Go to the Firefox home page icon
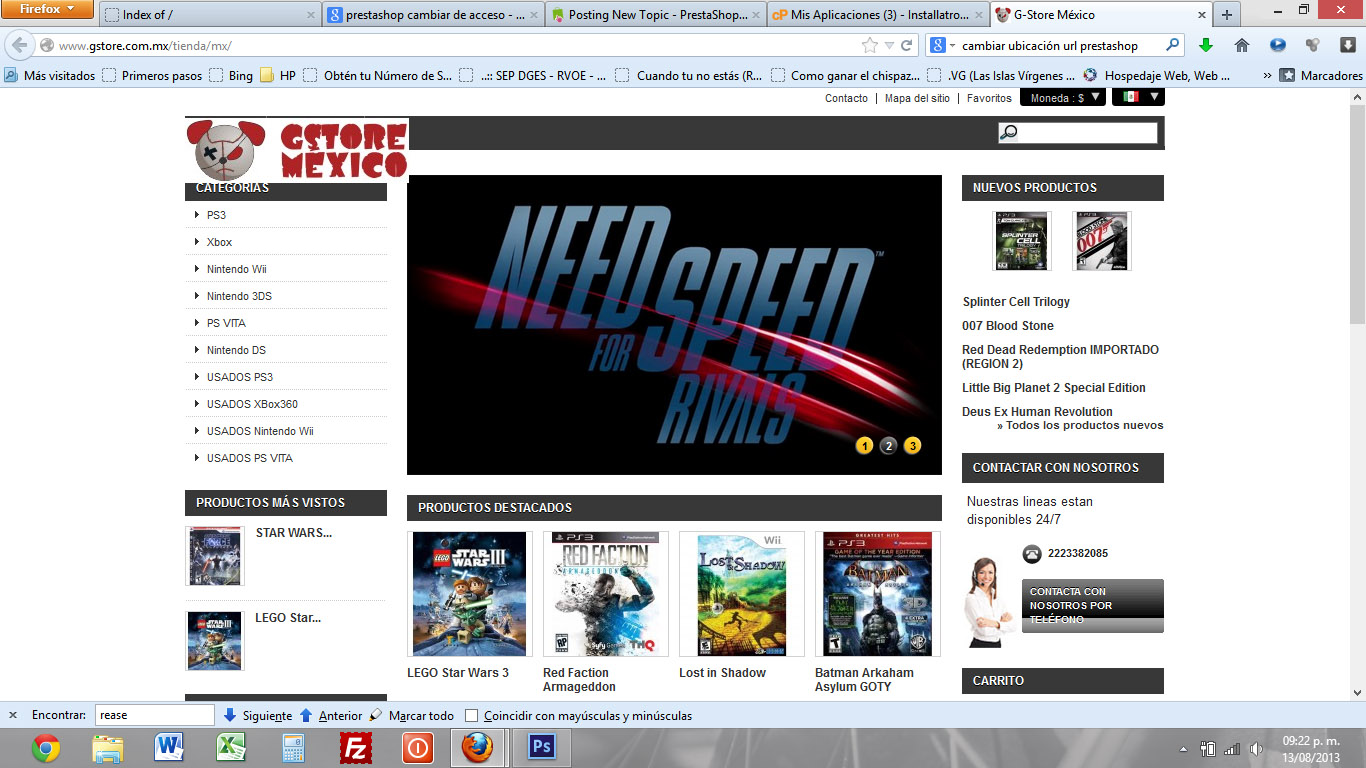Screen dimensions: 1366x768 (x=1242, y=46)
